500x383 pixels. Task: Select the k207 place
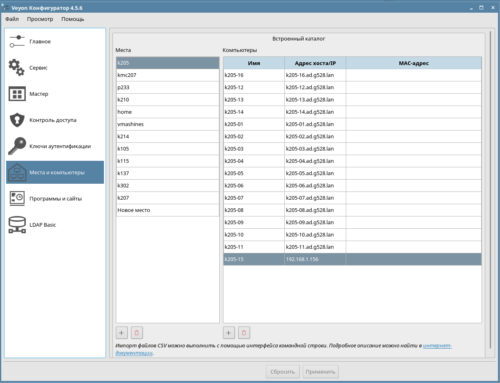click(168, 198)
